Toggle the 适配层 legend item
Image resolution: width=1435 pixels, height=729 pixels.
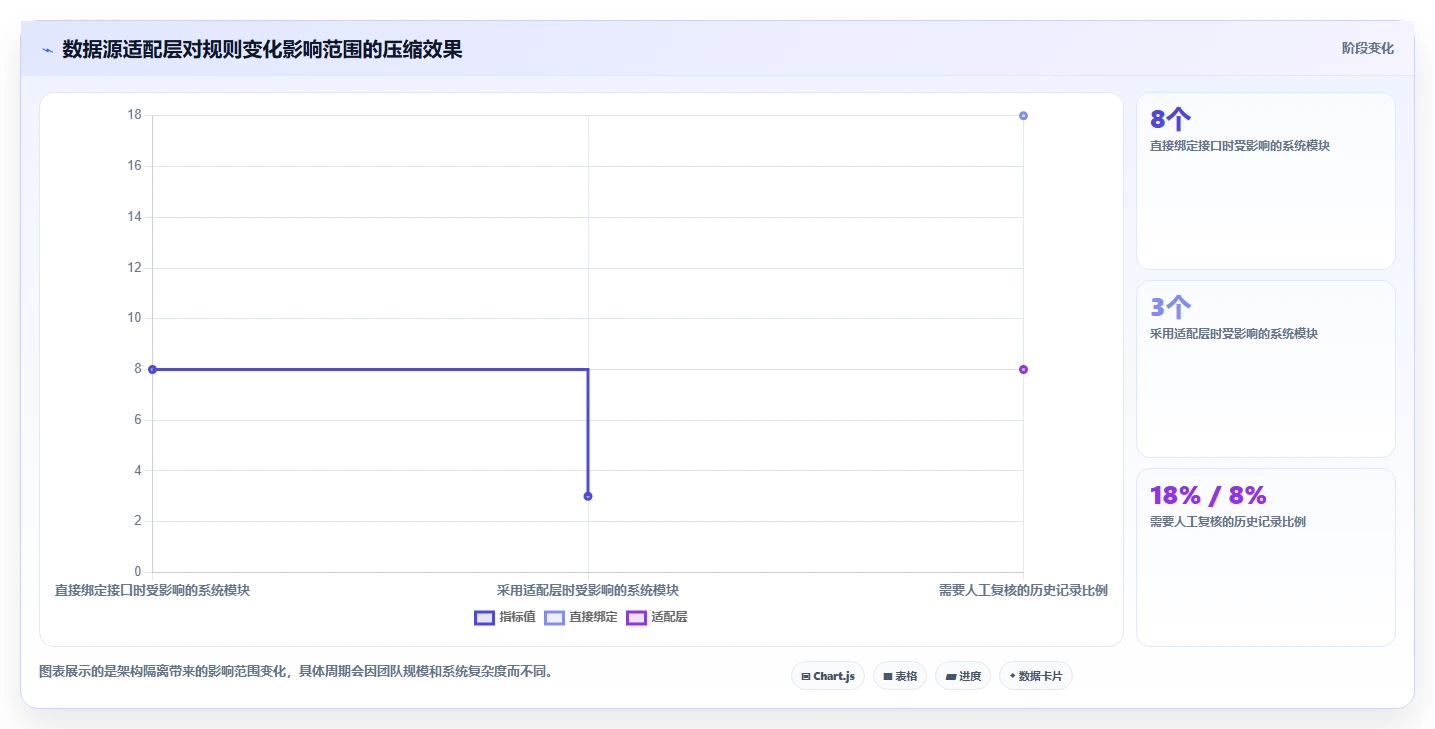[x=656, y=617]
